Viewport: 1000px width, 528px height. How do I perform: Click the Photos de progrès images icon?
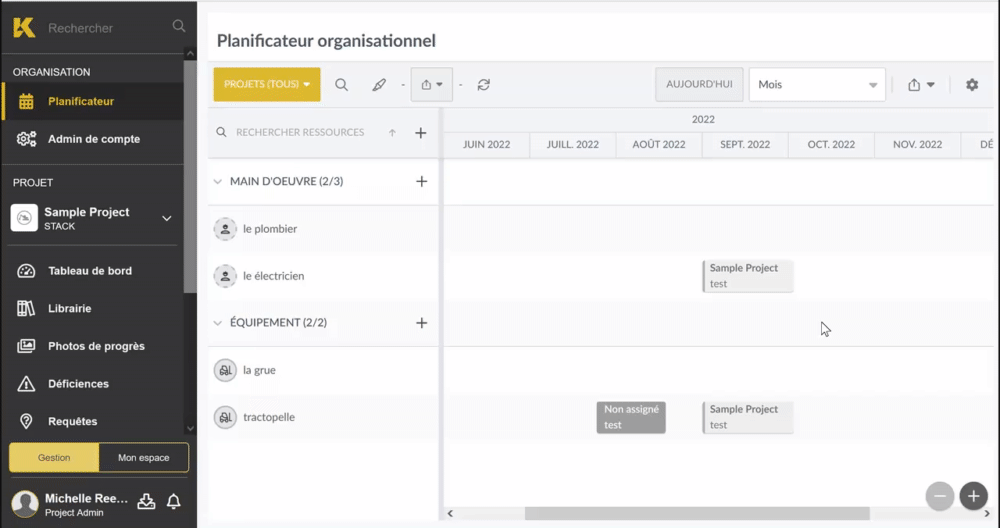pyautogui.click(x=26, y=346)
